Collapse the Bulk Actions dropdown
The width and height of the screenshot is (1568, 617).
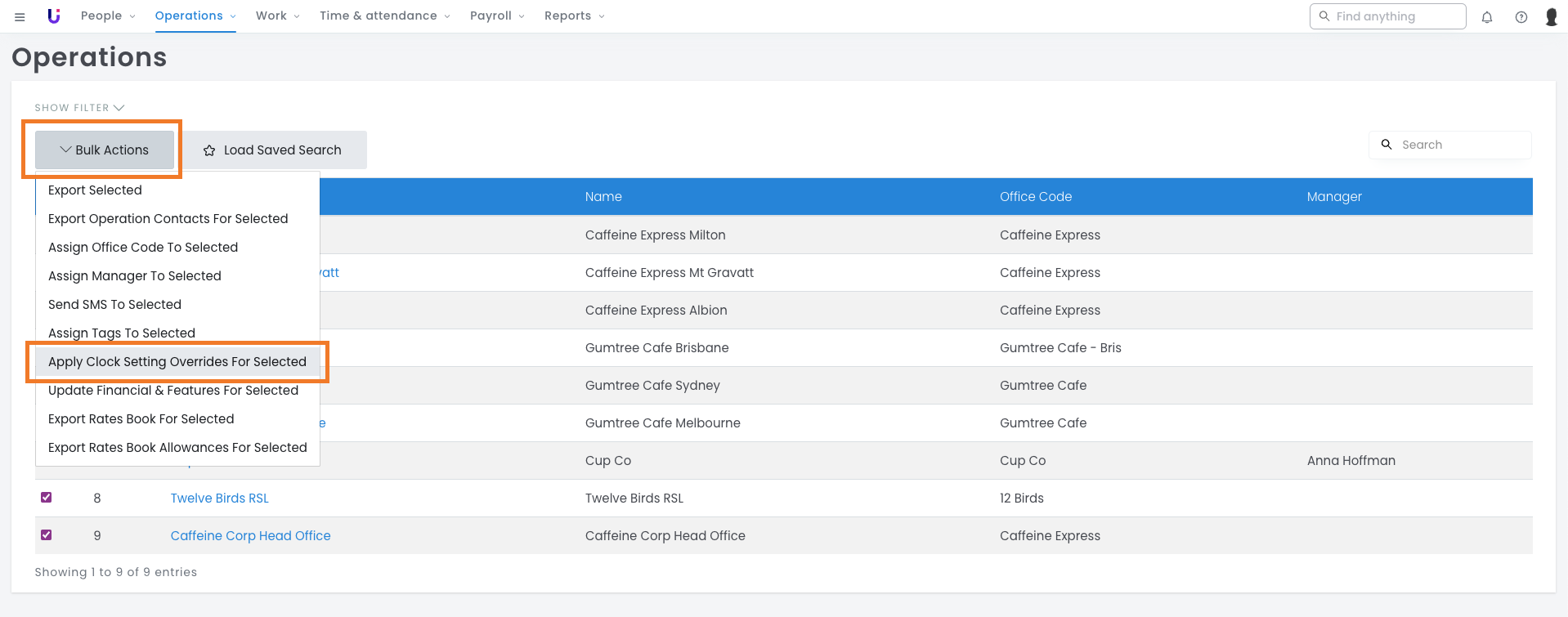pos(105,150)
